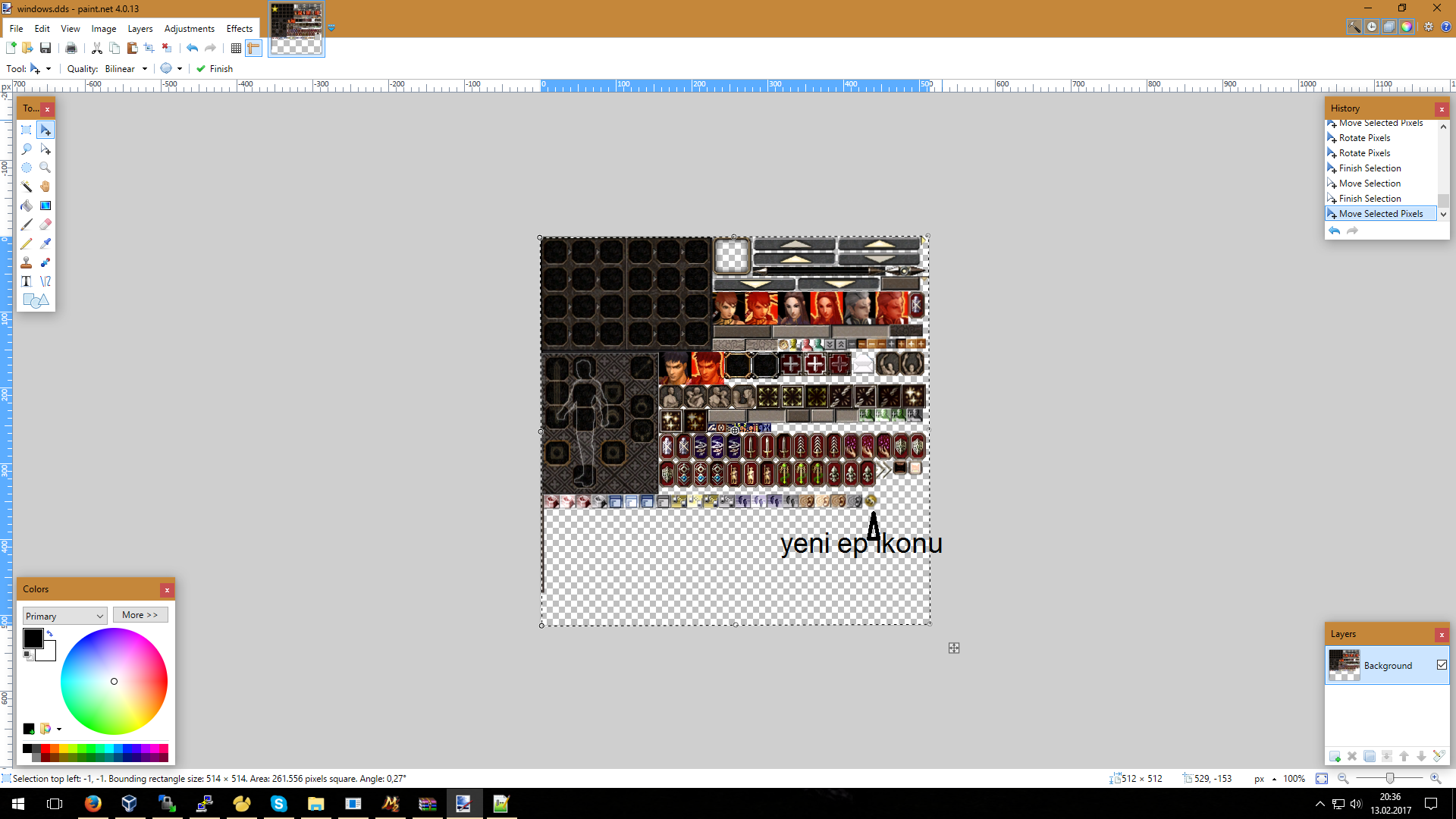
Task: Select the Move Selection tool
Action: point(45,149)
